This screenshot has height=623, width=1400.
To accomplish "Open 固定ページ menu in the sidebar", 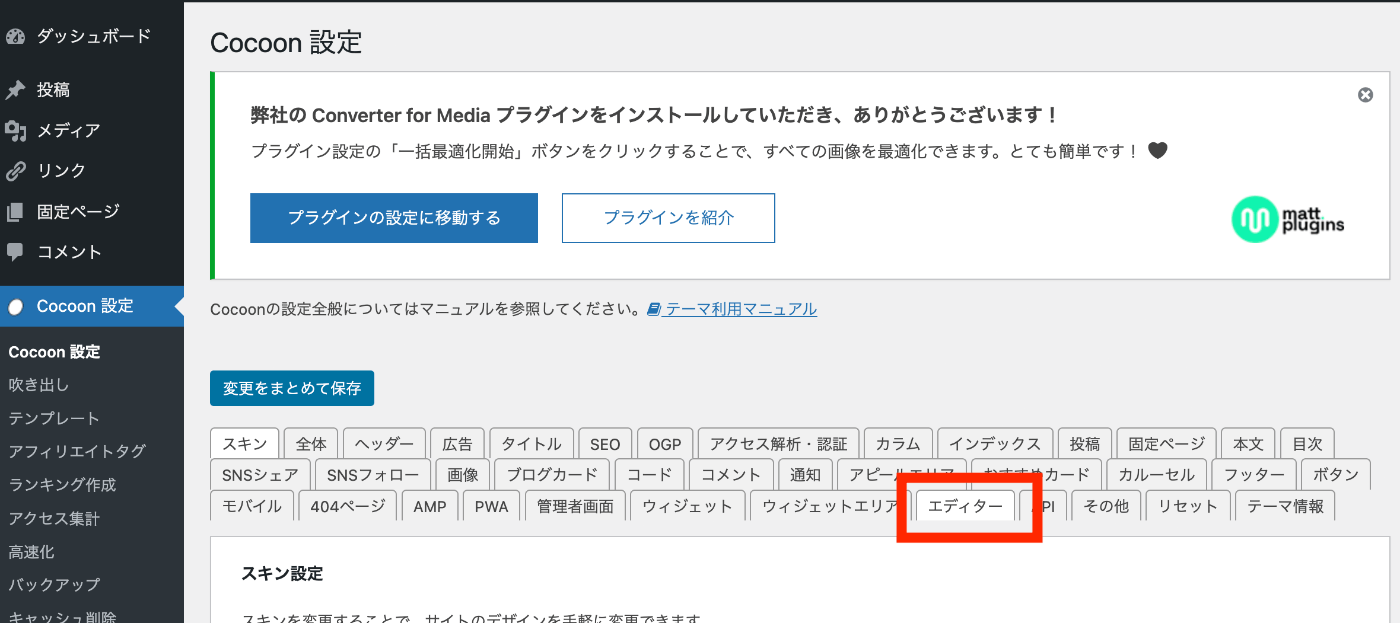I will pos(78,212).
